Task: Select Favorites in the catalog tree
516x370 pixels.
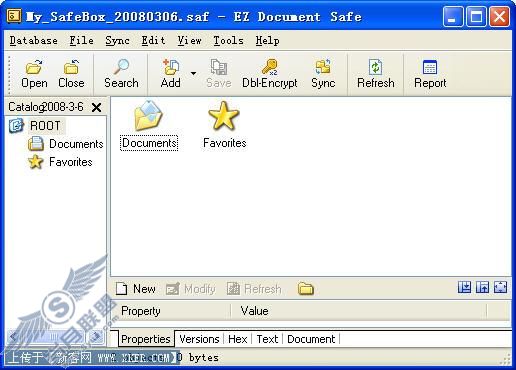Action: [x=71, y=162]
